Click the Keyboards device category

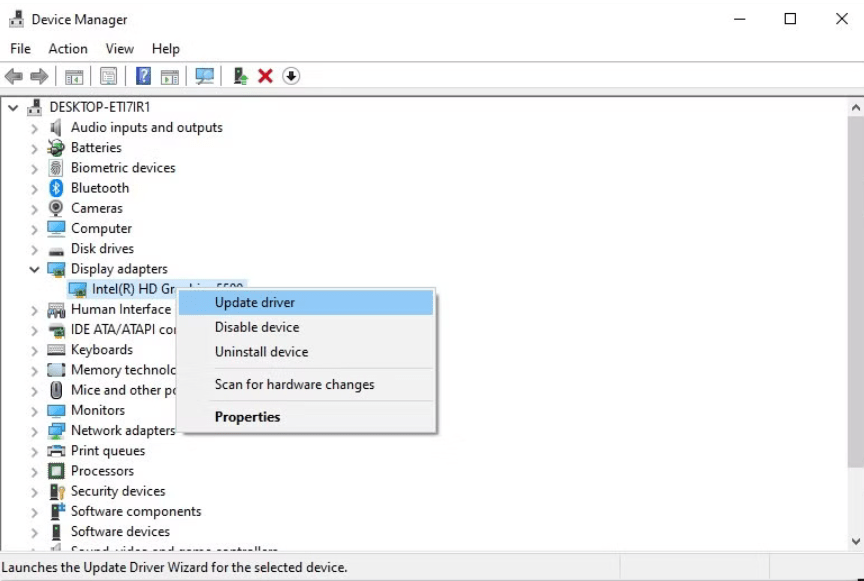pyautogui.click(x=103, y=349)
